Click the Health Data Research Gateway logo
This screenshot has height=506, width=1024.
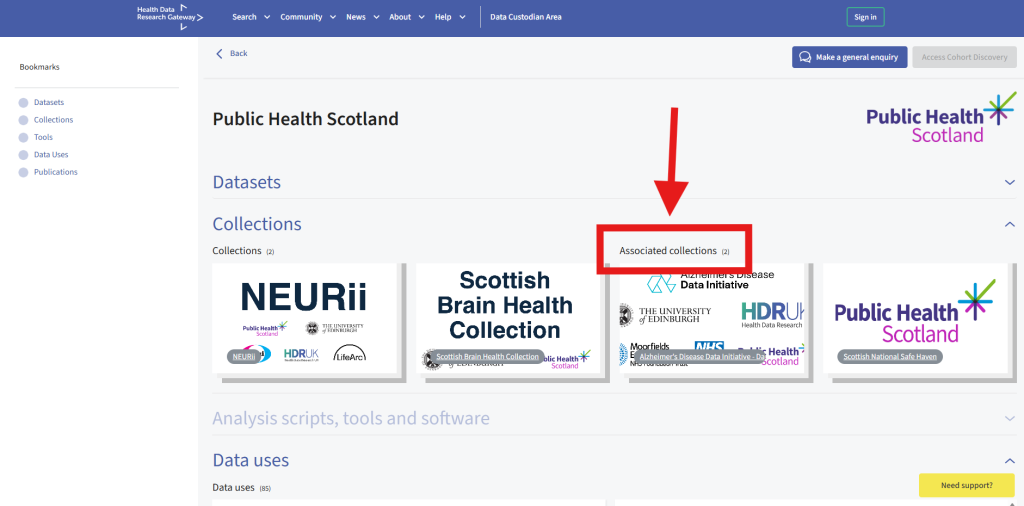170,17
